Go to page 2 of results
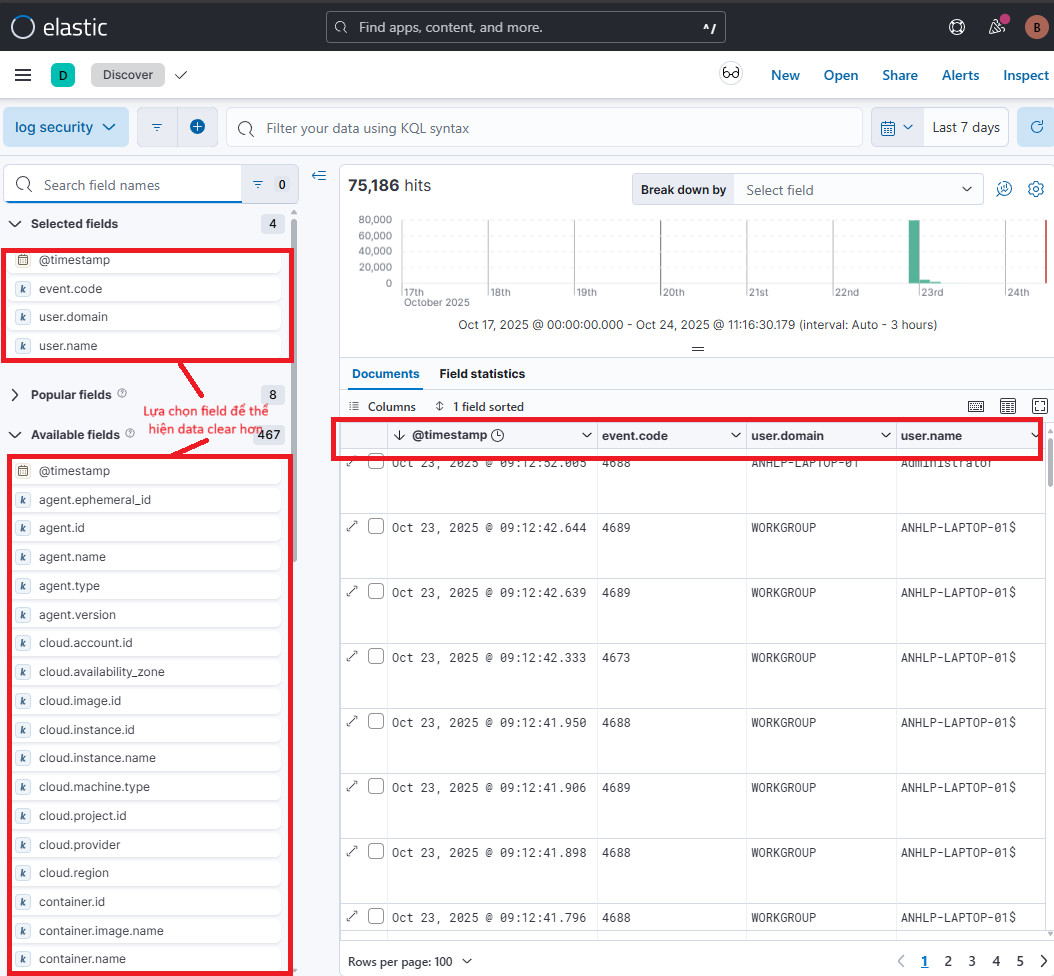This screenshot has width=1054, height=976. coord(948,961)
